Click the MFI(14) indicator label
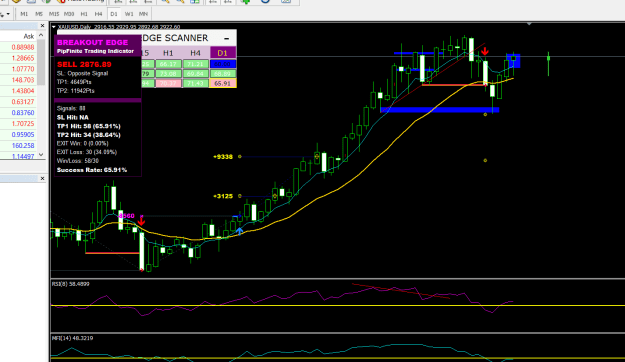625x362 pixels. click(x=72, y=338)
